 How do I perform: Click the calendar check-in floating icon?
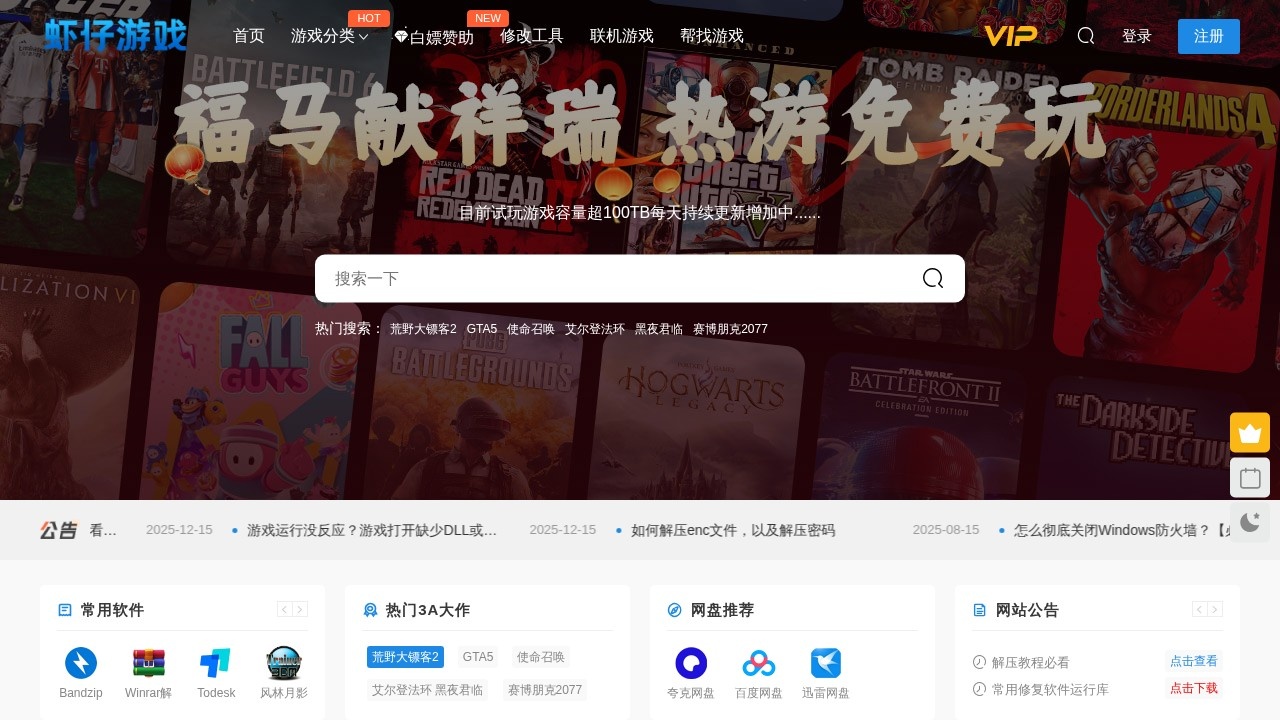pos(1250,477)
